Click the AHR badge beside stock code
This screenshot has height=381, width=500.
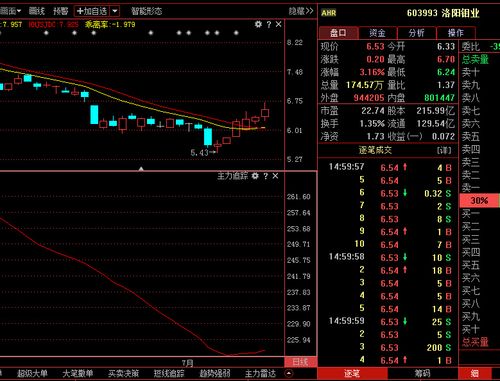329,13
